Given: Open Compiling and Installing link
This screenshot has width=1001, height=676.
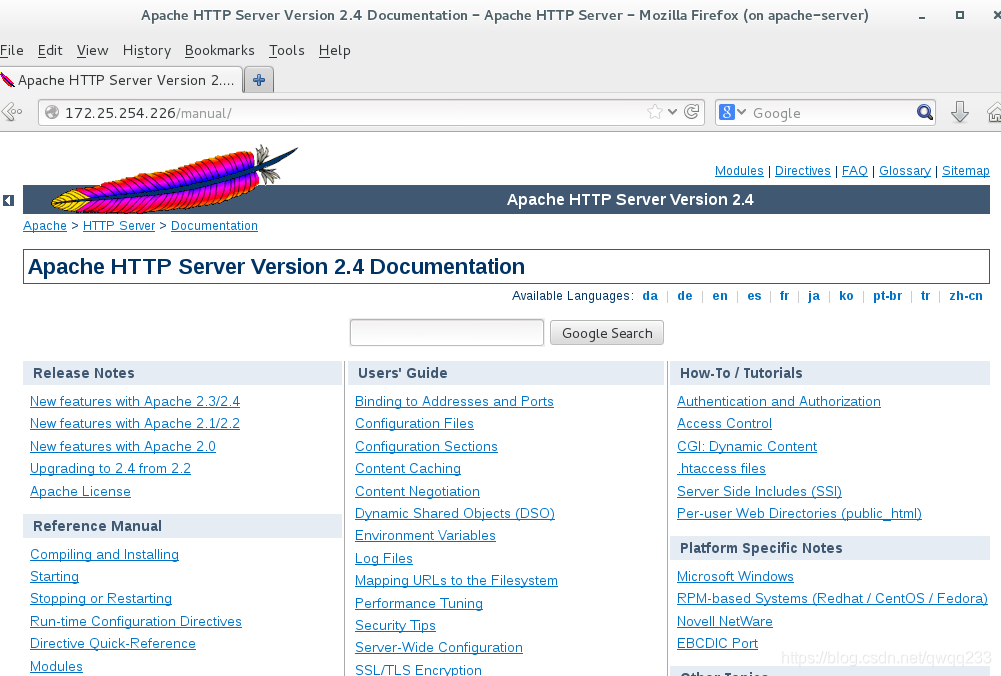Looking at the screenshot, I should 104,554.
